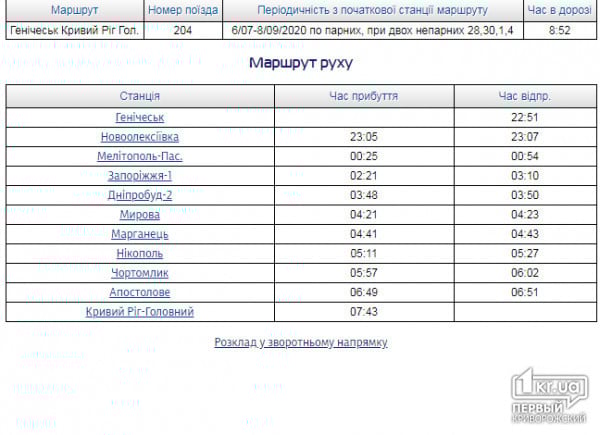Open the Новоолексіївка station link
600x435 pixels.
(140, 137)
